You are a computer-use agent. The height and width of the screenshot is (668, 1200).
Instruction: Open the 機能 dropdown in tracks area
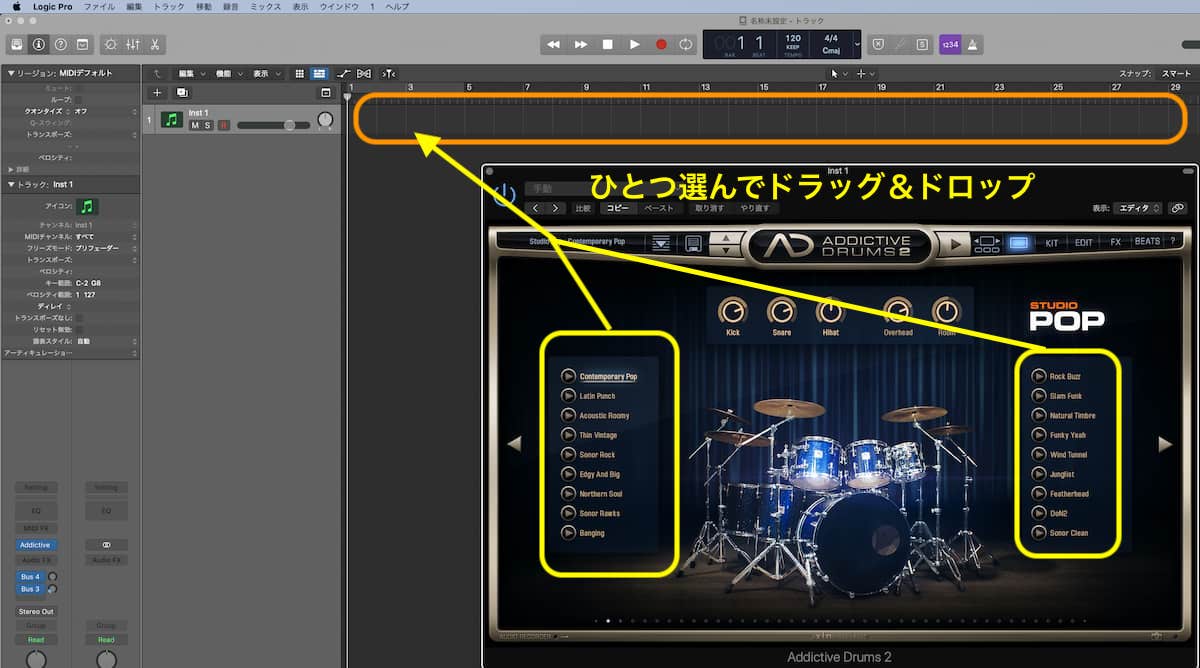pyautogui.click(x=228, y=73)
